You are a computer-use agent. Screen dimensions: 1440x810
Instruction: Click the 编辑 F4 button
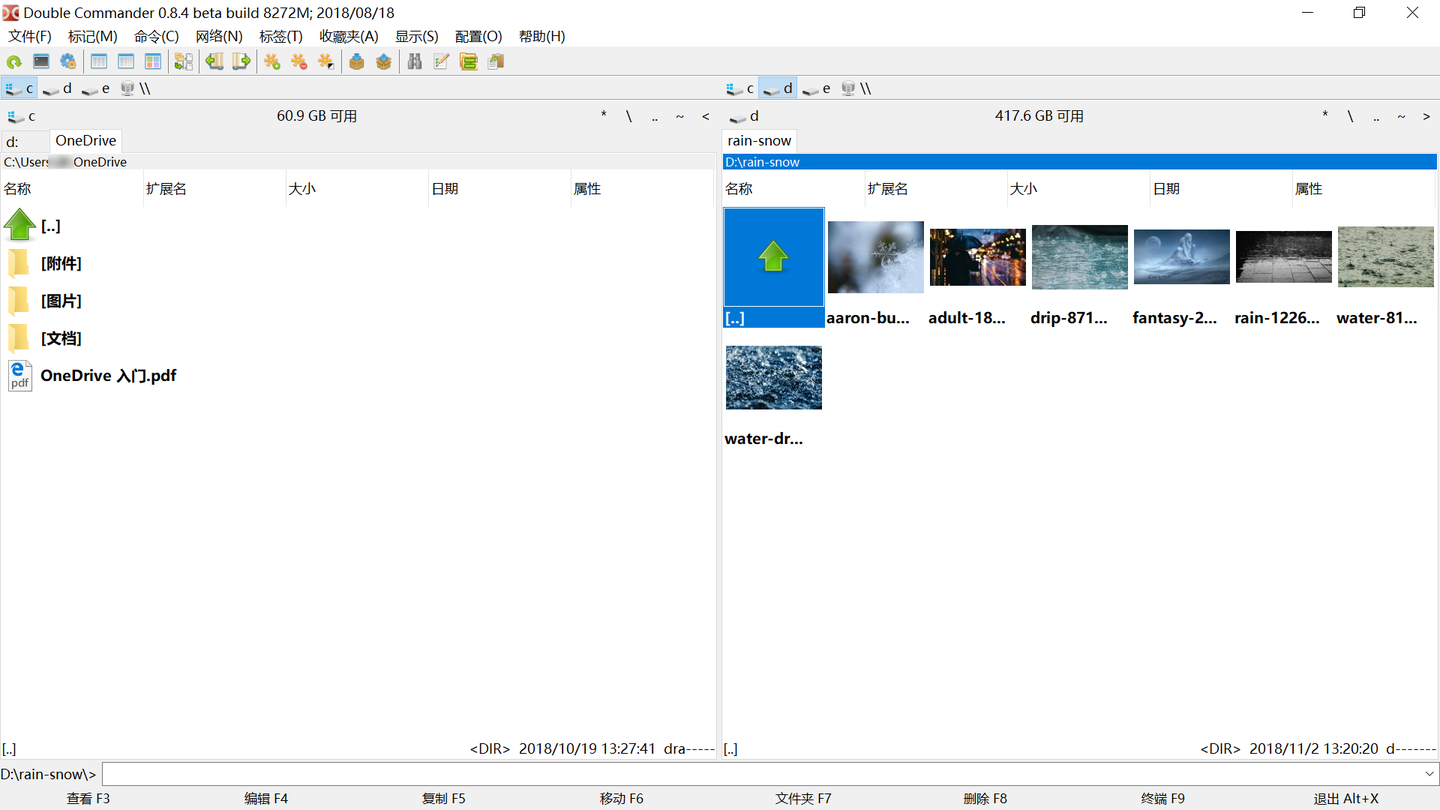click(266, 799)
